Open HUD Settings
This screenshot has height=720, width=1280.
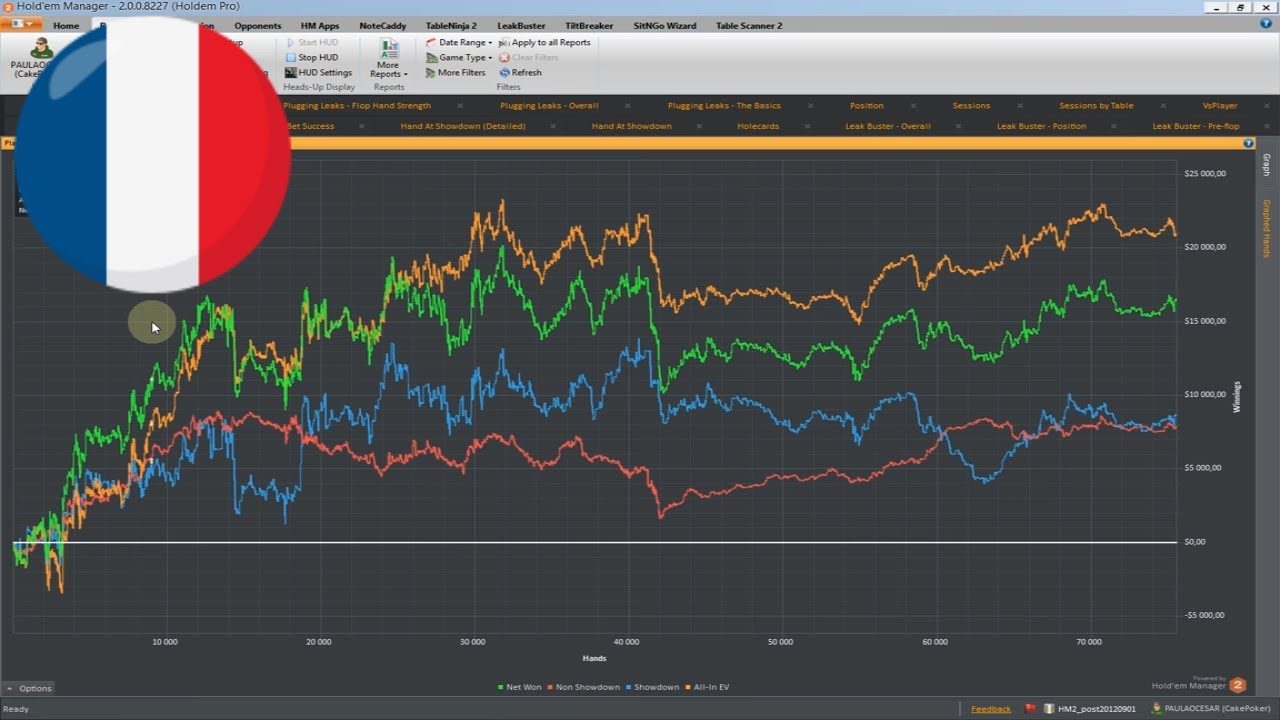[x=319, y=73]
